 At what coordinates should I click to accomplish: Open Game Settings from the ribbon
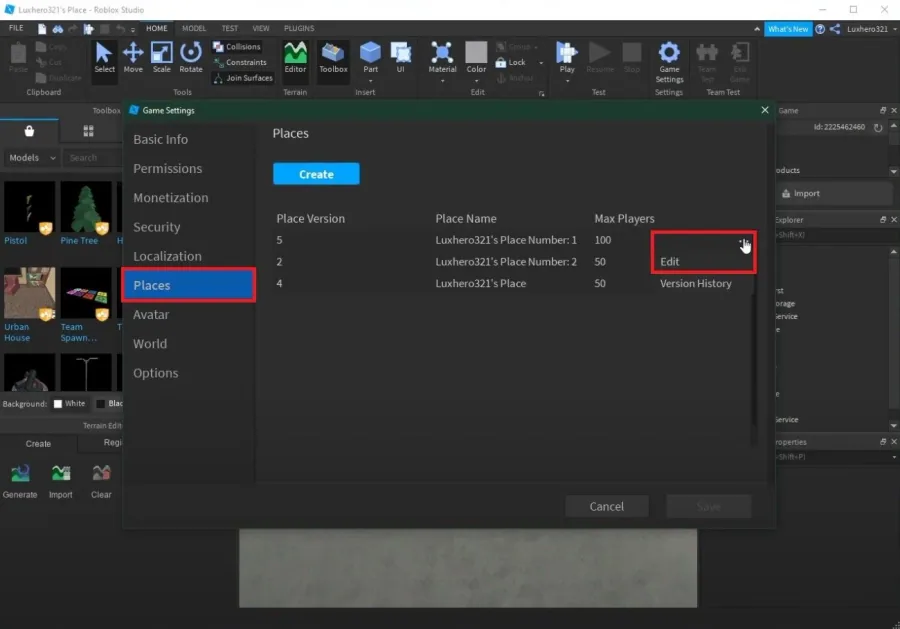pyautogui.click(x=669, y=62)
